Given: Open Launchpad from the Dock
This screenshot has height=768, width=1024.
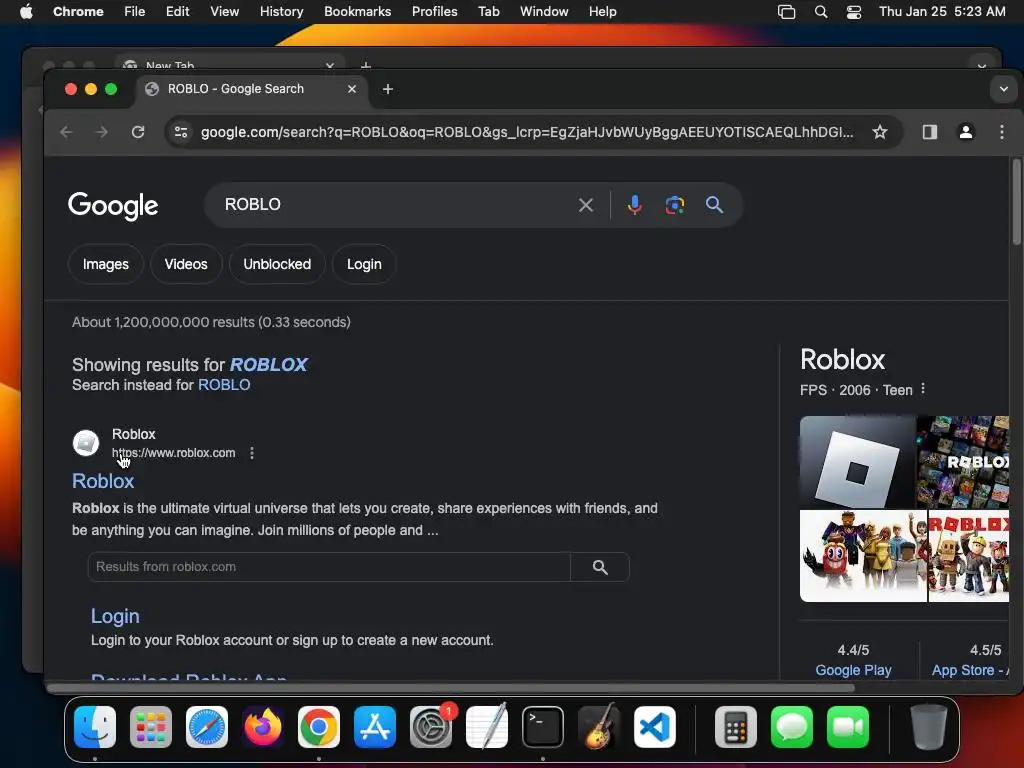Looking at the screenshot, I should (151, 727).
